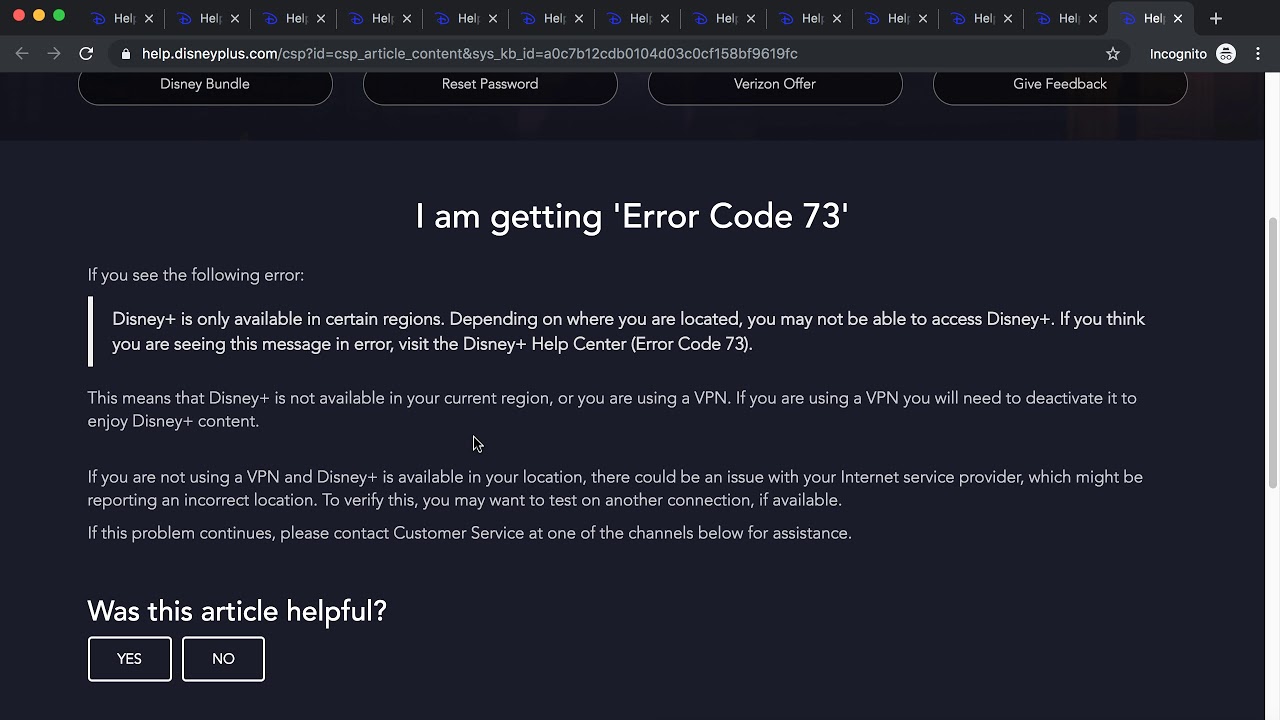This screenshot has width=1280, height=720.
Task: Open the Chrome three-dot menu
Action: coord(1258,53)
